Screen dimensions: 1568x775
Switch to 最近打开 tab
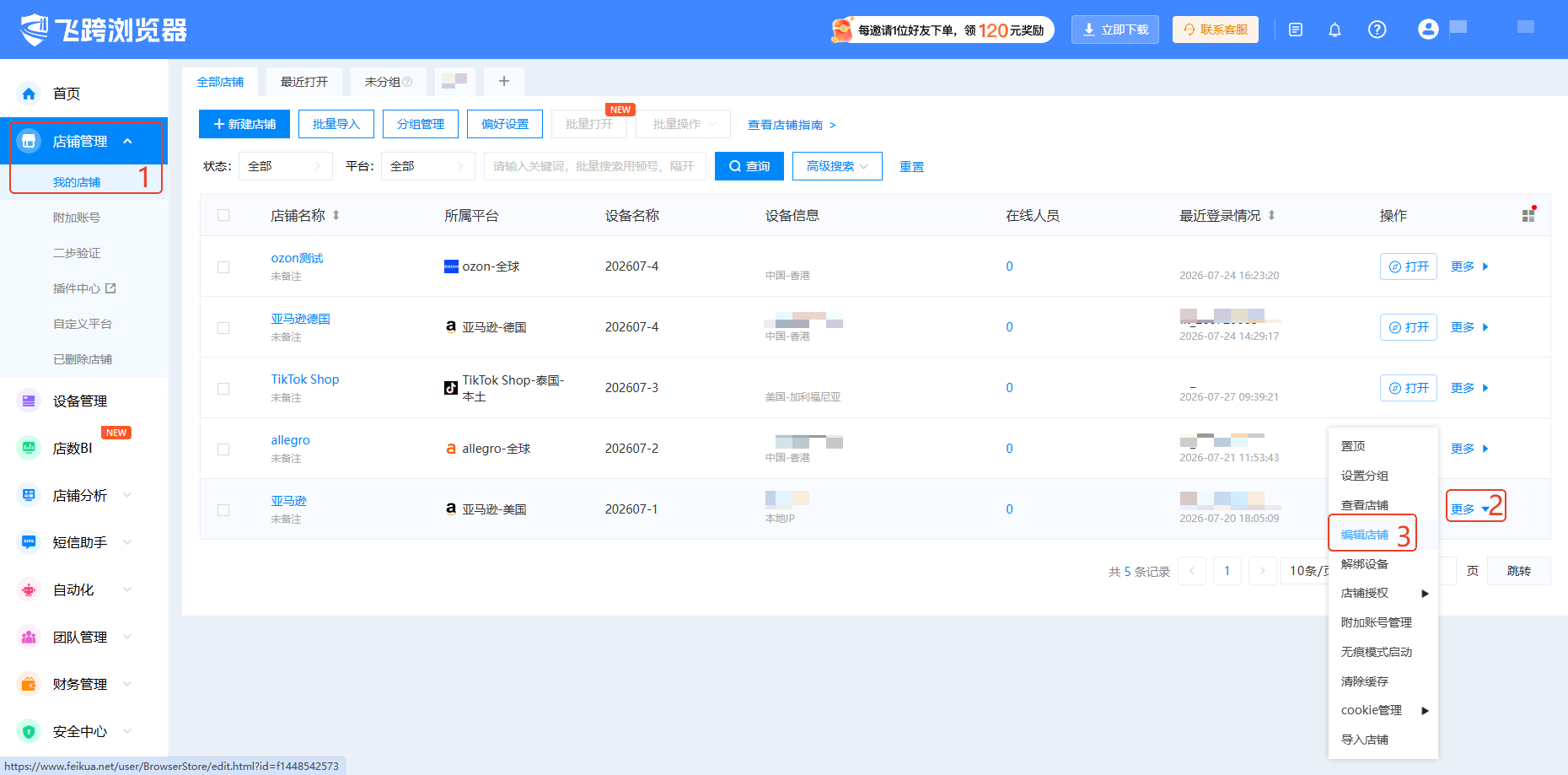click(304, 82)
